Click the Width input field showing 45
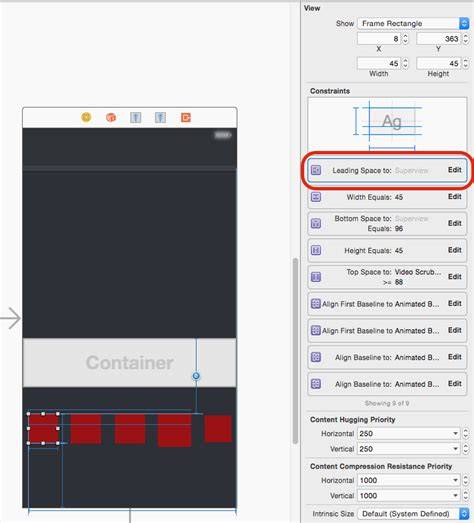The height and width of the screenshot is (523, 474). (379, 63)
